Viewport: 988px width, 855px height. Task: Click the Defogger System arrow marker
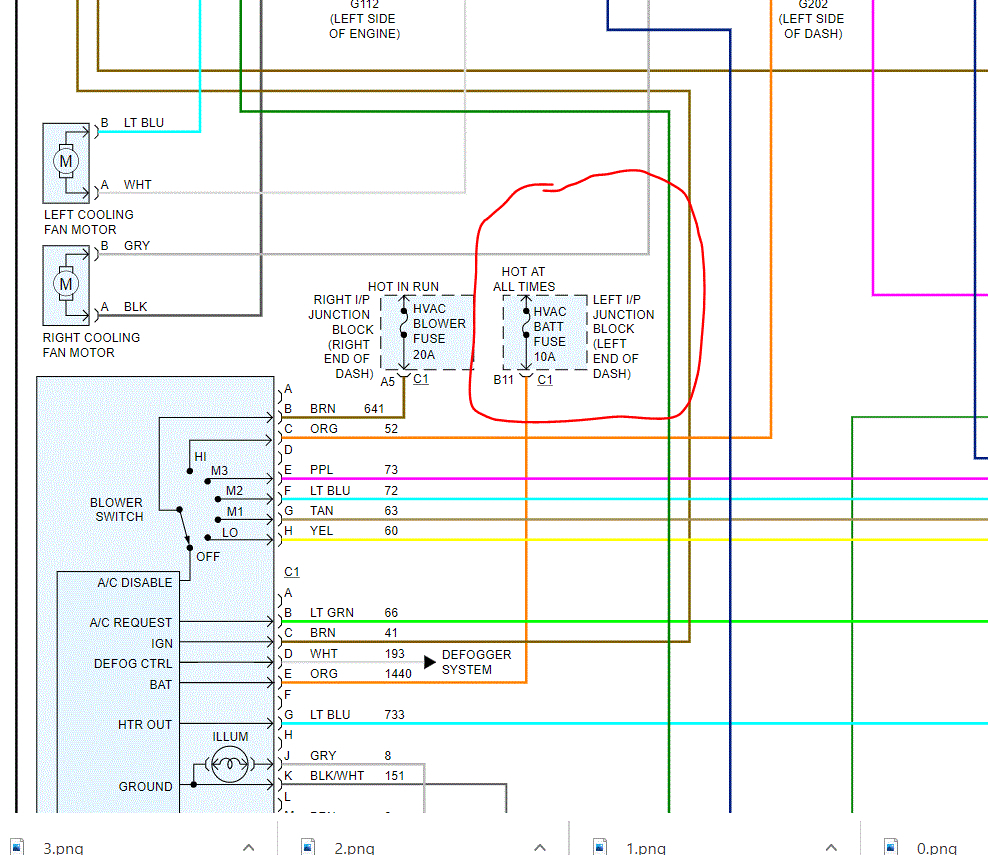pos(430,662)
